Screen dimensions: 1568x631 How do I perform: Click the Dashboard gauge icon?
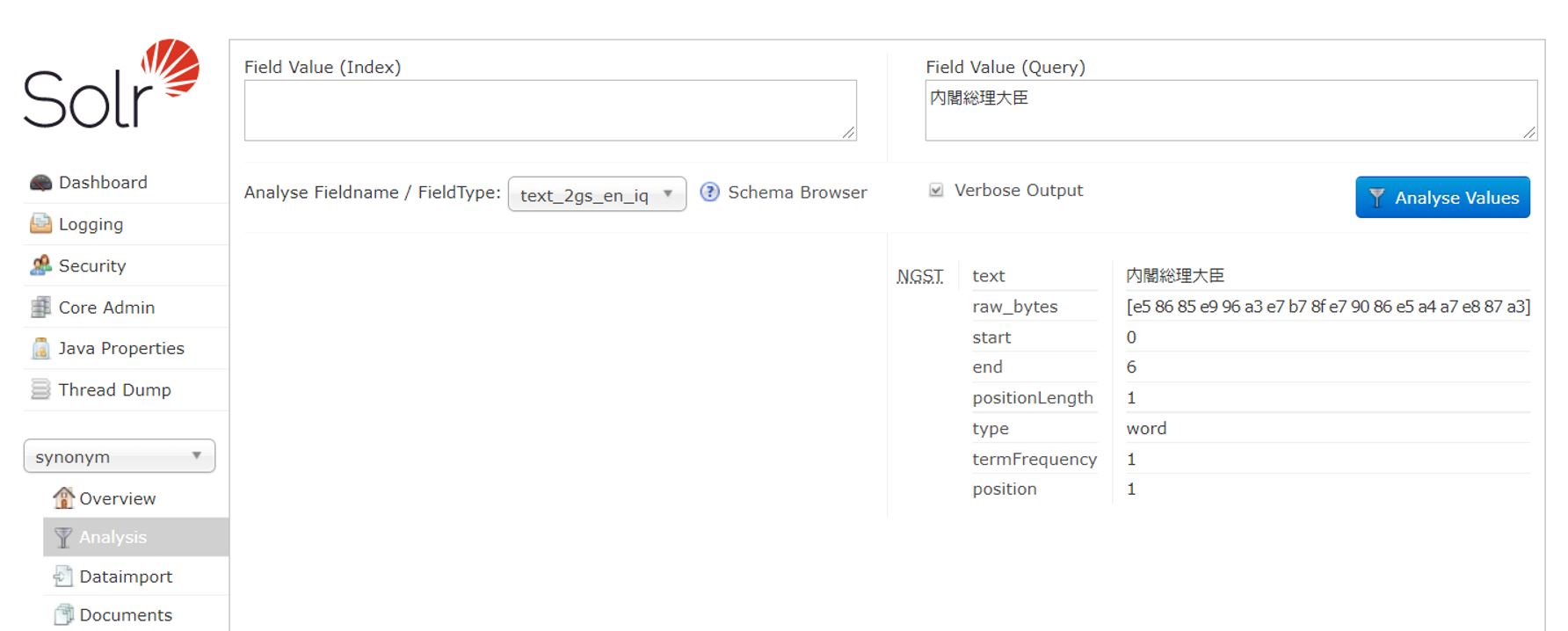(40, 183)
